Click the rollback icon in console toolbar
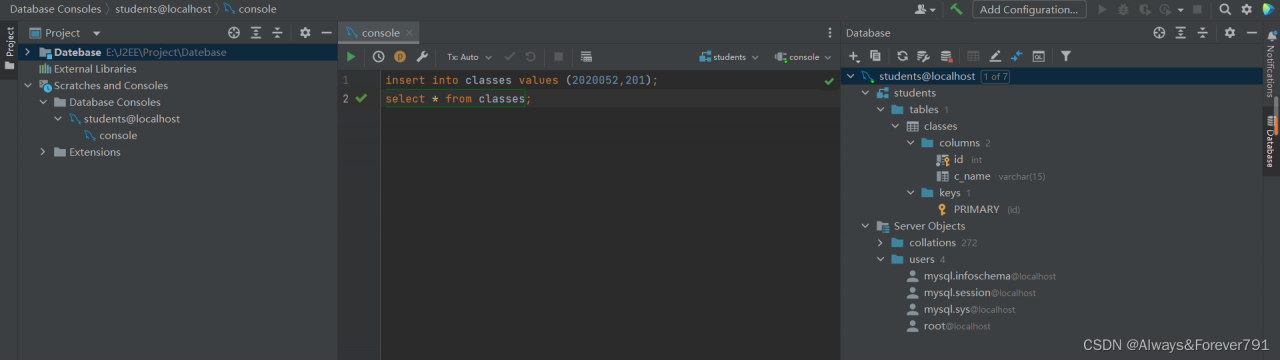Viewport: 1280px width, 360px height. (x=531, y=57)
